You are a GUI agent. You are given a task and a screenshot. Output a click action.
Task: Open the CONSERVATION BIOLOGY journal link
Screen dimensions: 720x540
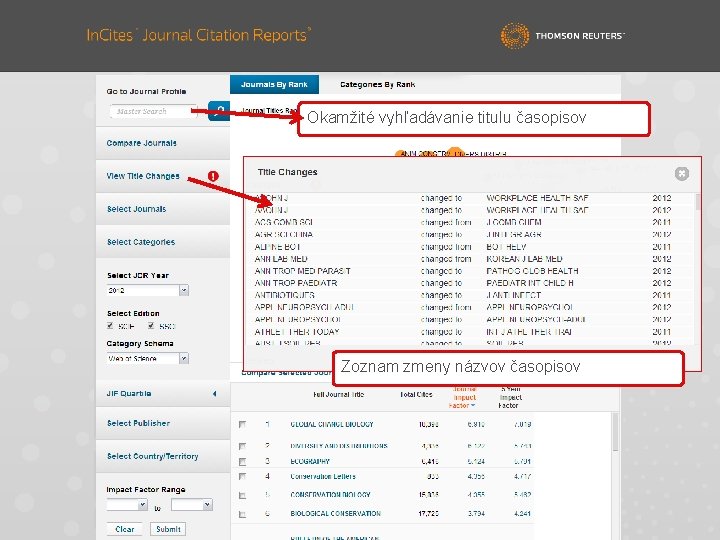pos(330,495)
